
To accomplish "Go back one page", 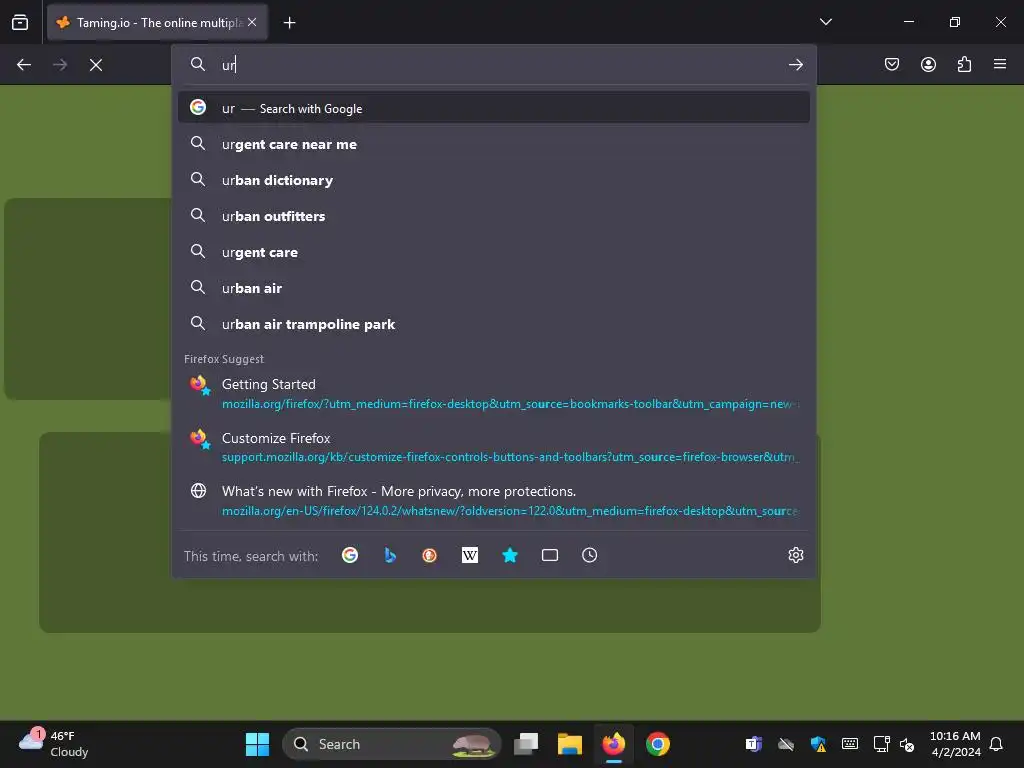I will (x=24, y=65).
